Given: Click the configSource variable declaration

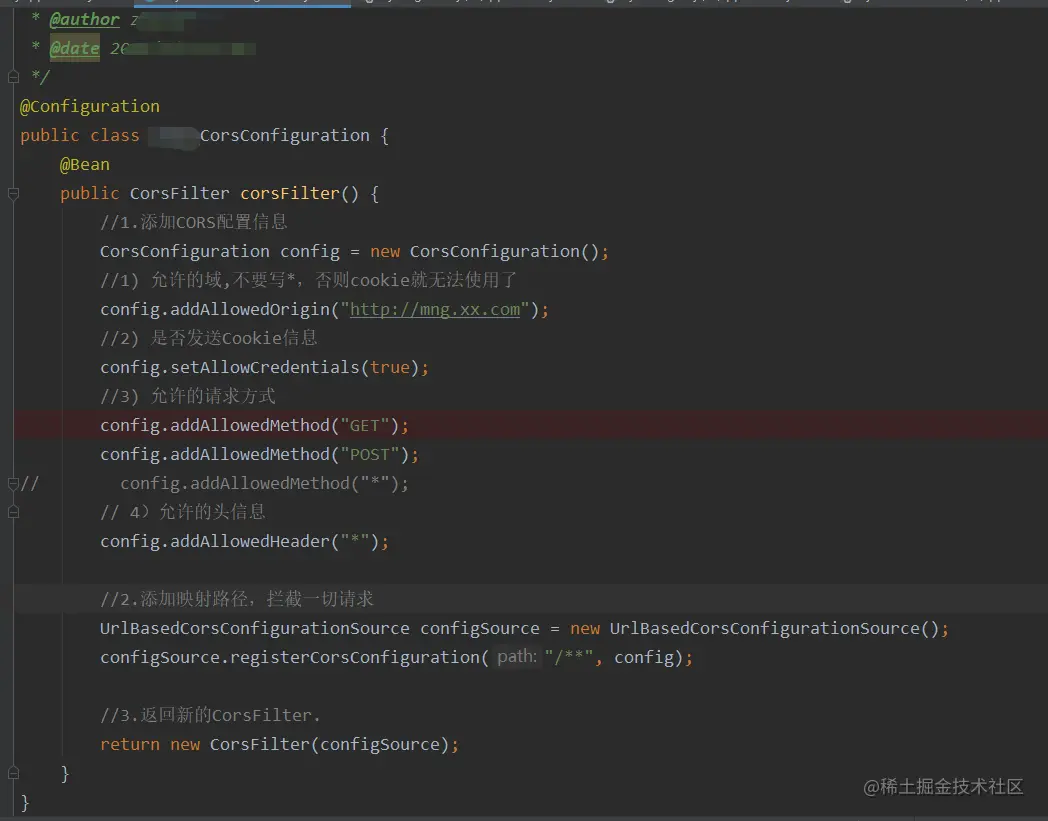Looking at the screenshot, I should click(479, 628).
